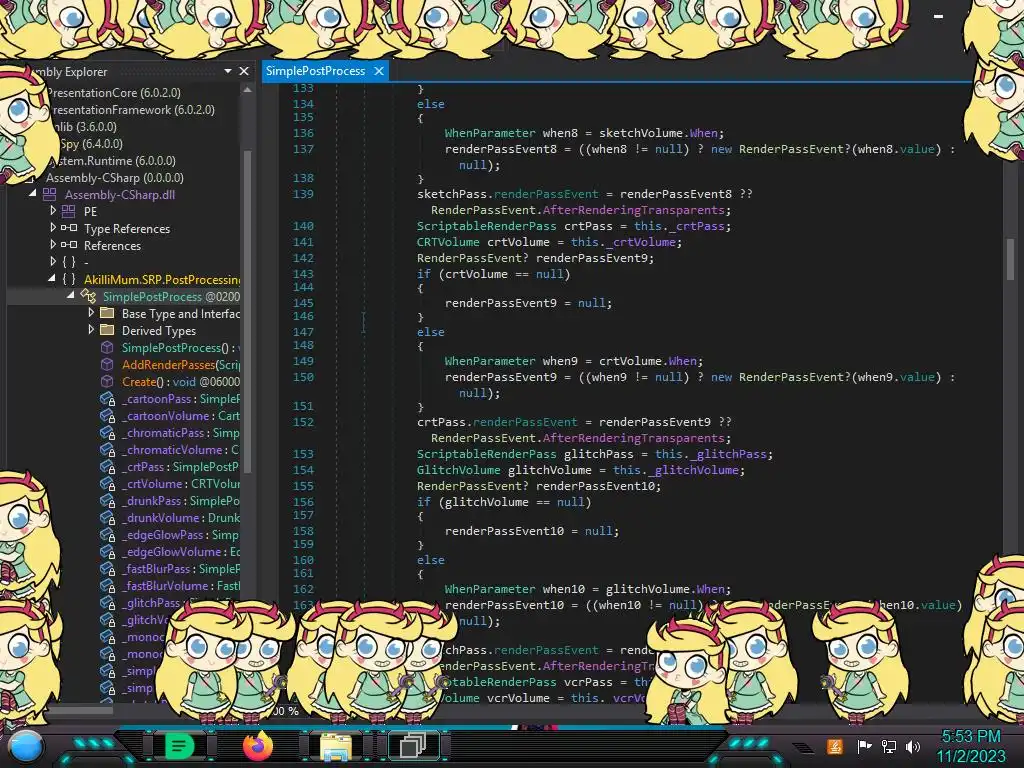Click line number 147 in the gutter
1024x768 pixels.
click(303, 332)
